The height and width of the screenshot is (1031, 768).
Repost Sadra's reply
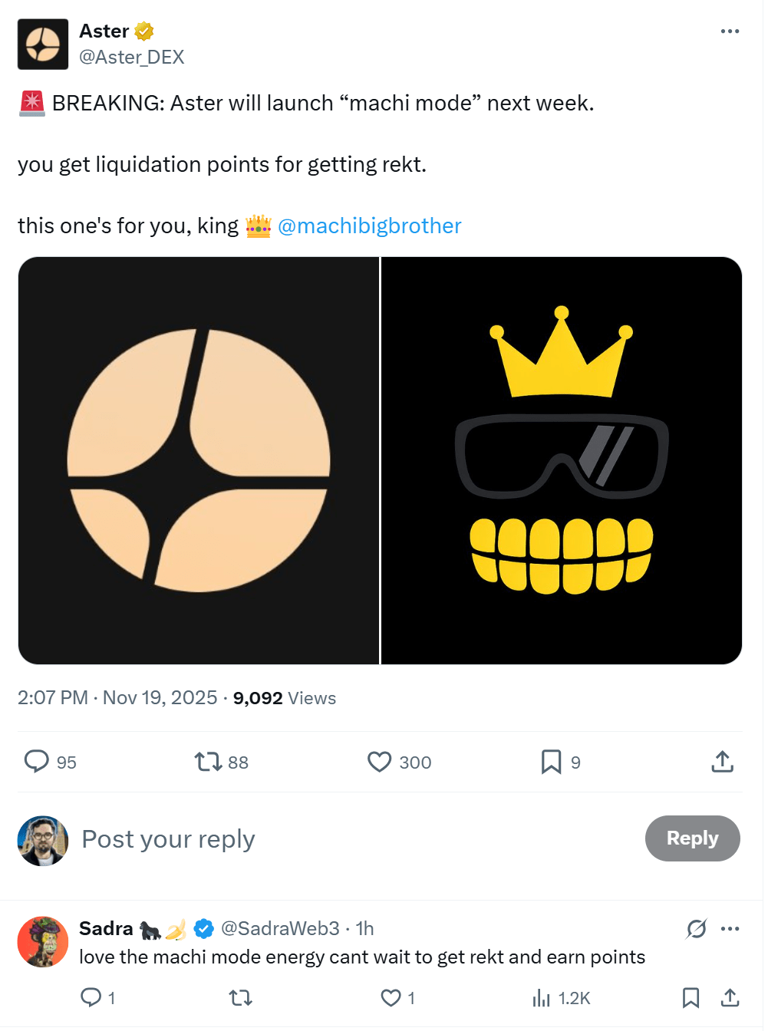240,997
